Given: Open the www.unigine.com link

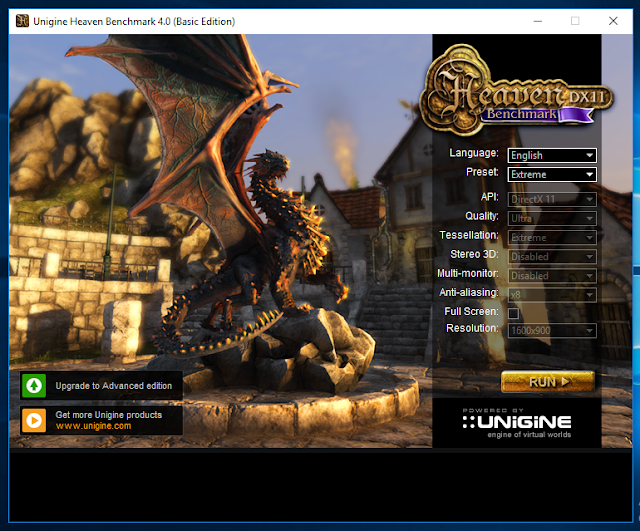Looking at the screenshot, I should click(93, 426).
